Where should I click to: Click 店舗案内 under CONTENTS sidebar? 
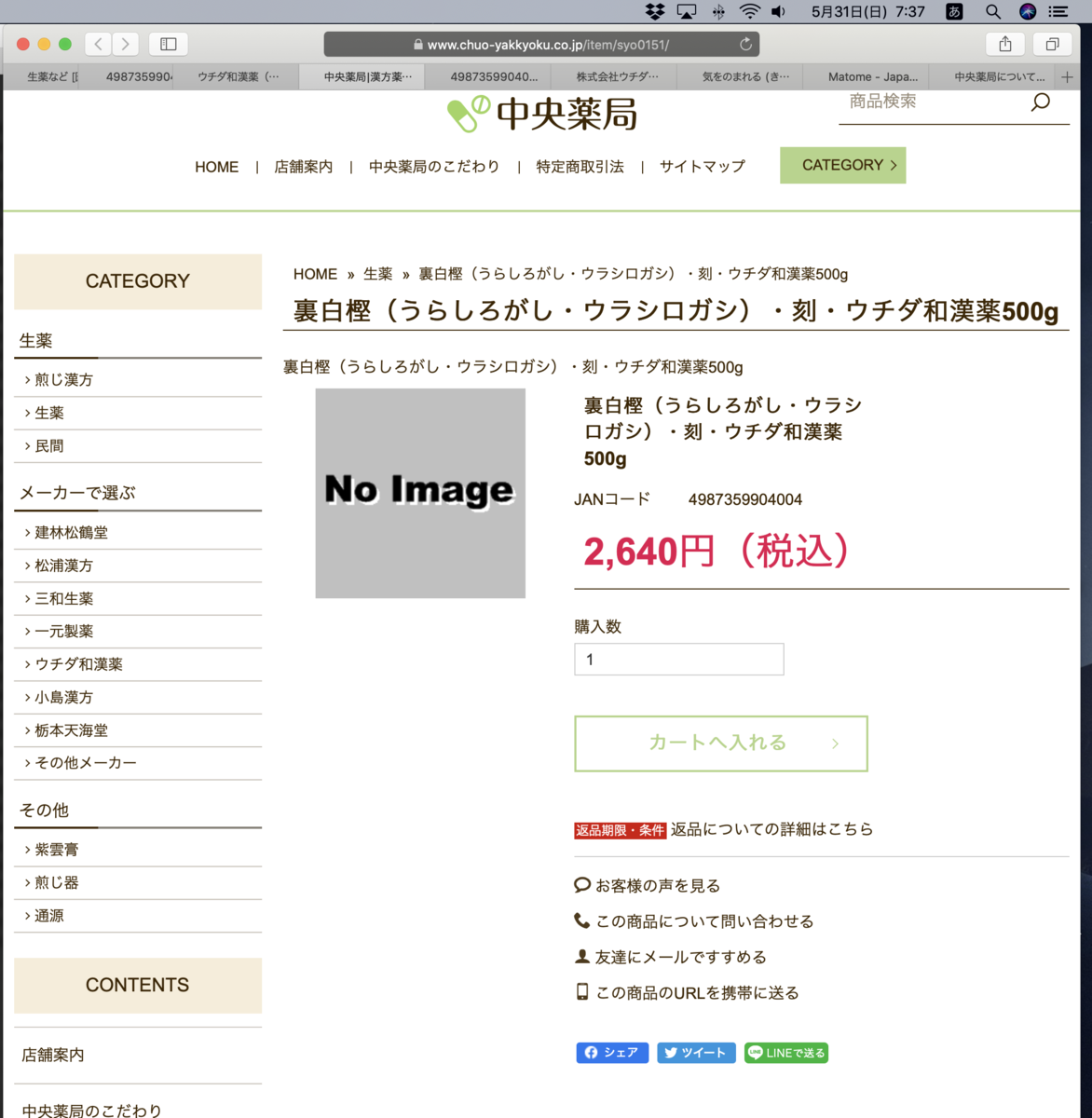pos(53,1055)
